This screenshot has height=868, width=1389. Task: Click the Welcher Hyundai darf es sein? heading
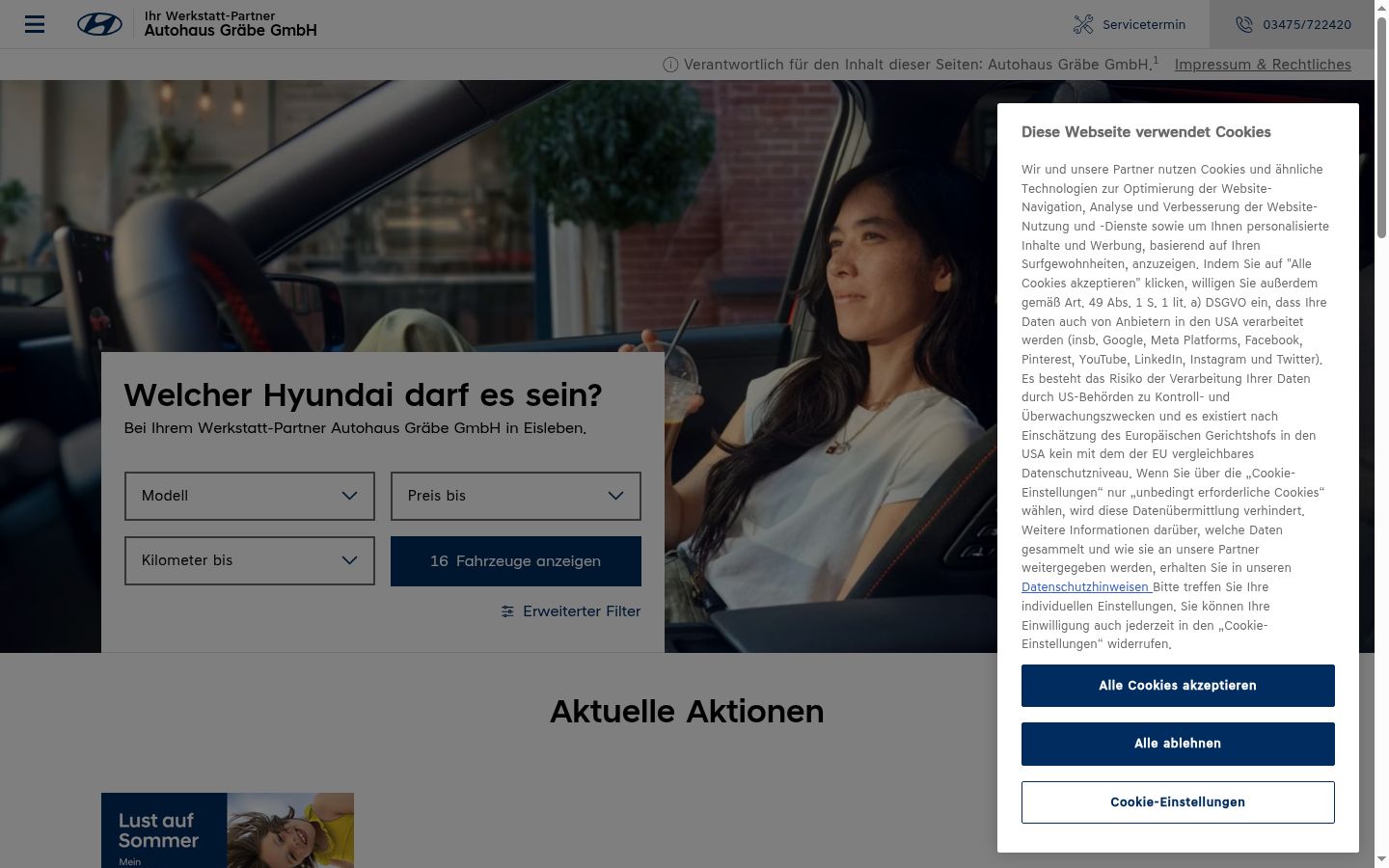coord(363,395)
